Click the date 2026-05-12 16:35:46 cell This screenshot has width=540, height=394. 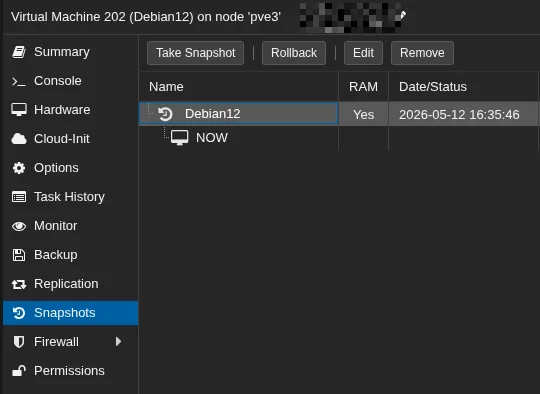(463, 114)
